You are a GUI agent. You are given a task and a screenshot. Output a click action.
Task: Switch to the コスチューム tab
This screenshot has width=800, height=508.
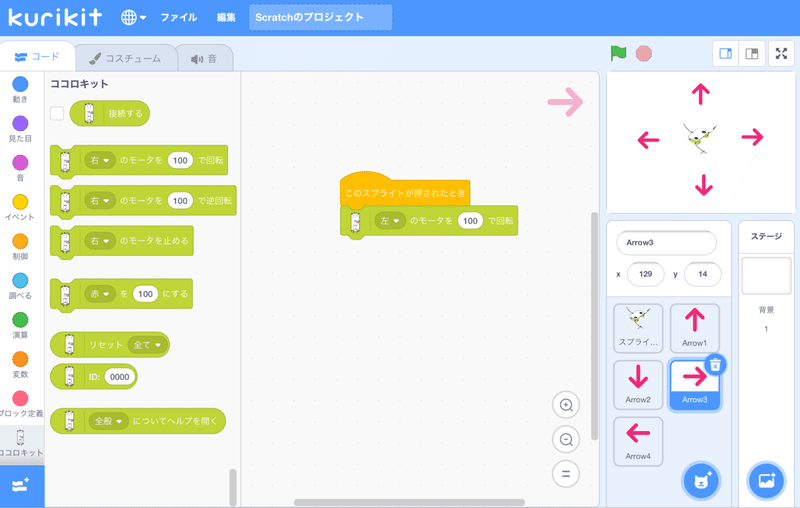(x=126, y=59)
